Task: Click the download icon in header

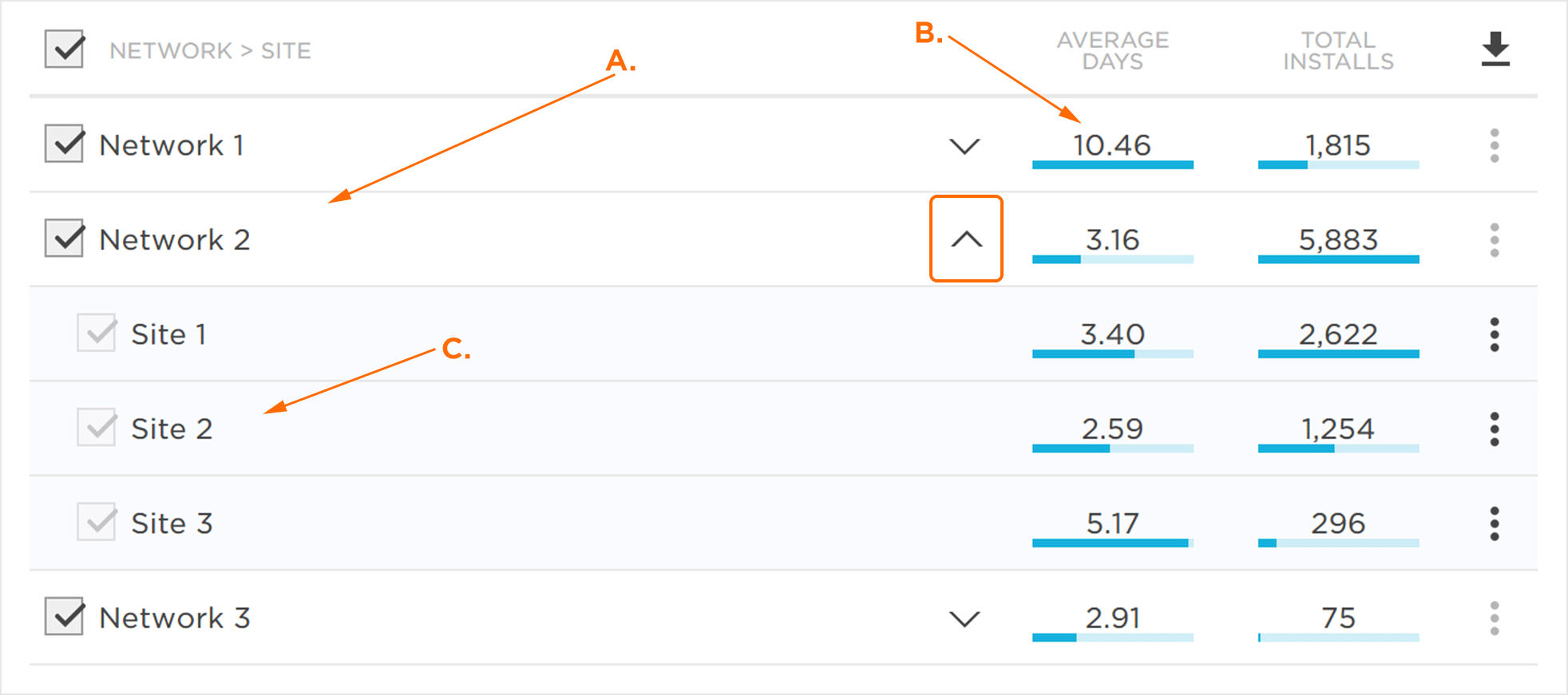Action: coord(1495,49)
